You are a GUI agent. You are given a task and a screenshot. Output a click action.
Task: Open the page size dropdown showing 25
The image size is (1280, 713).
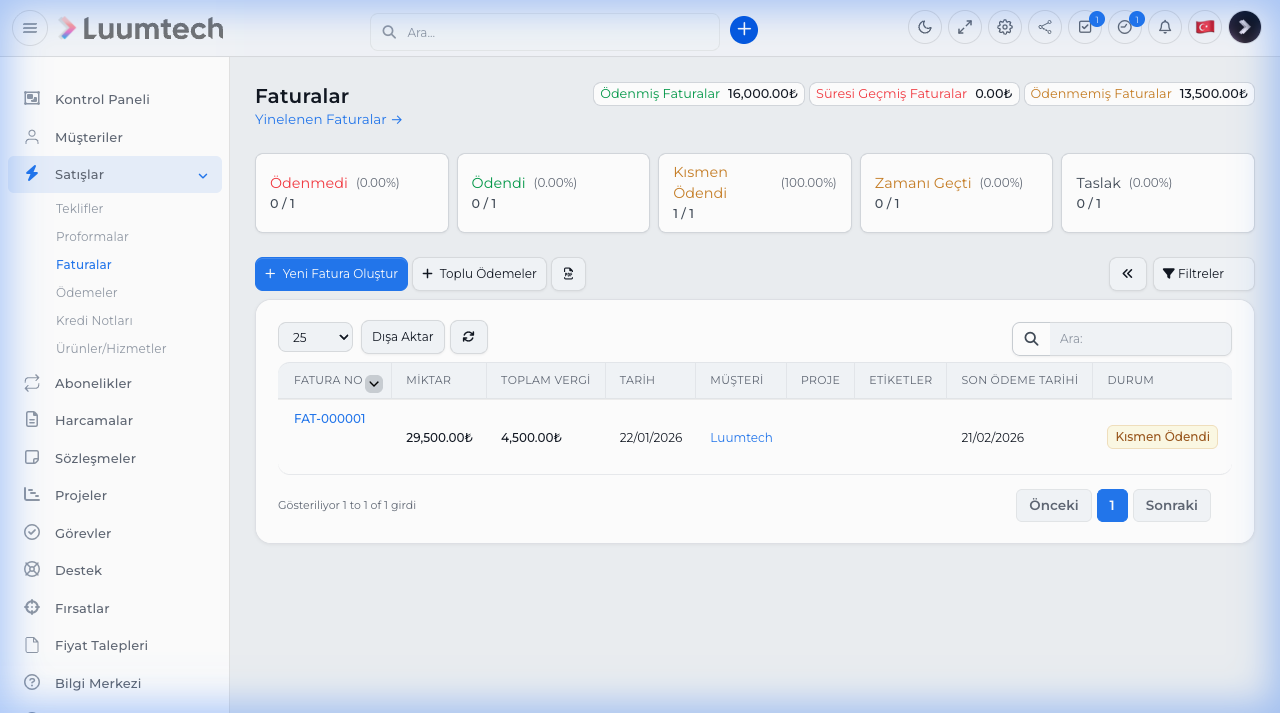[x=315, y=338]
